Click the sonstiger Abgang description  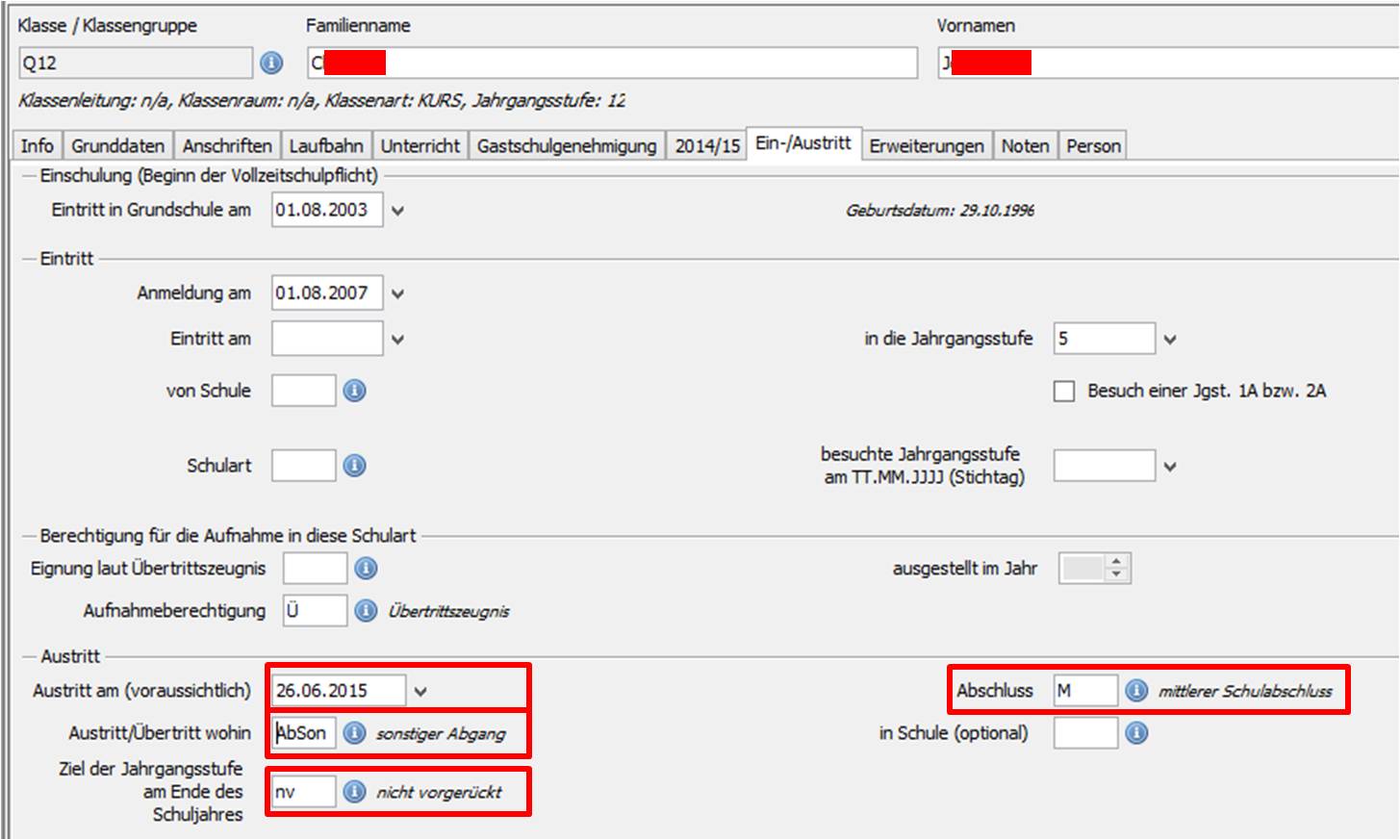coord(441,734)
